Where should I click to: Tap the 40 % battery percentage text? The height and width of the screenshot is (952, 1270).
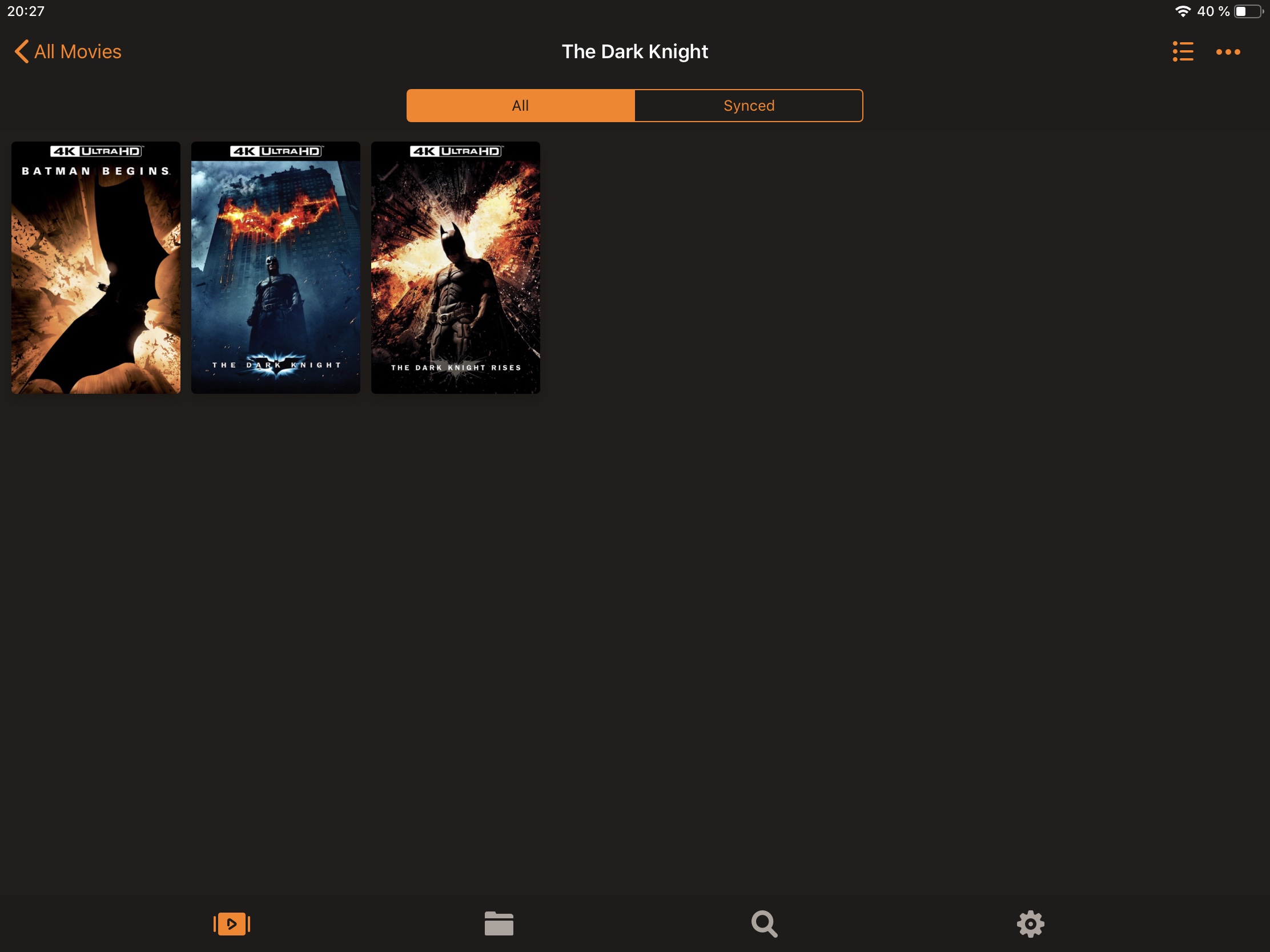click(1212, 11)
